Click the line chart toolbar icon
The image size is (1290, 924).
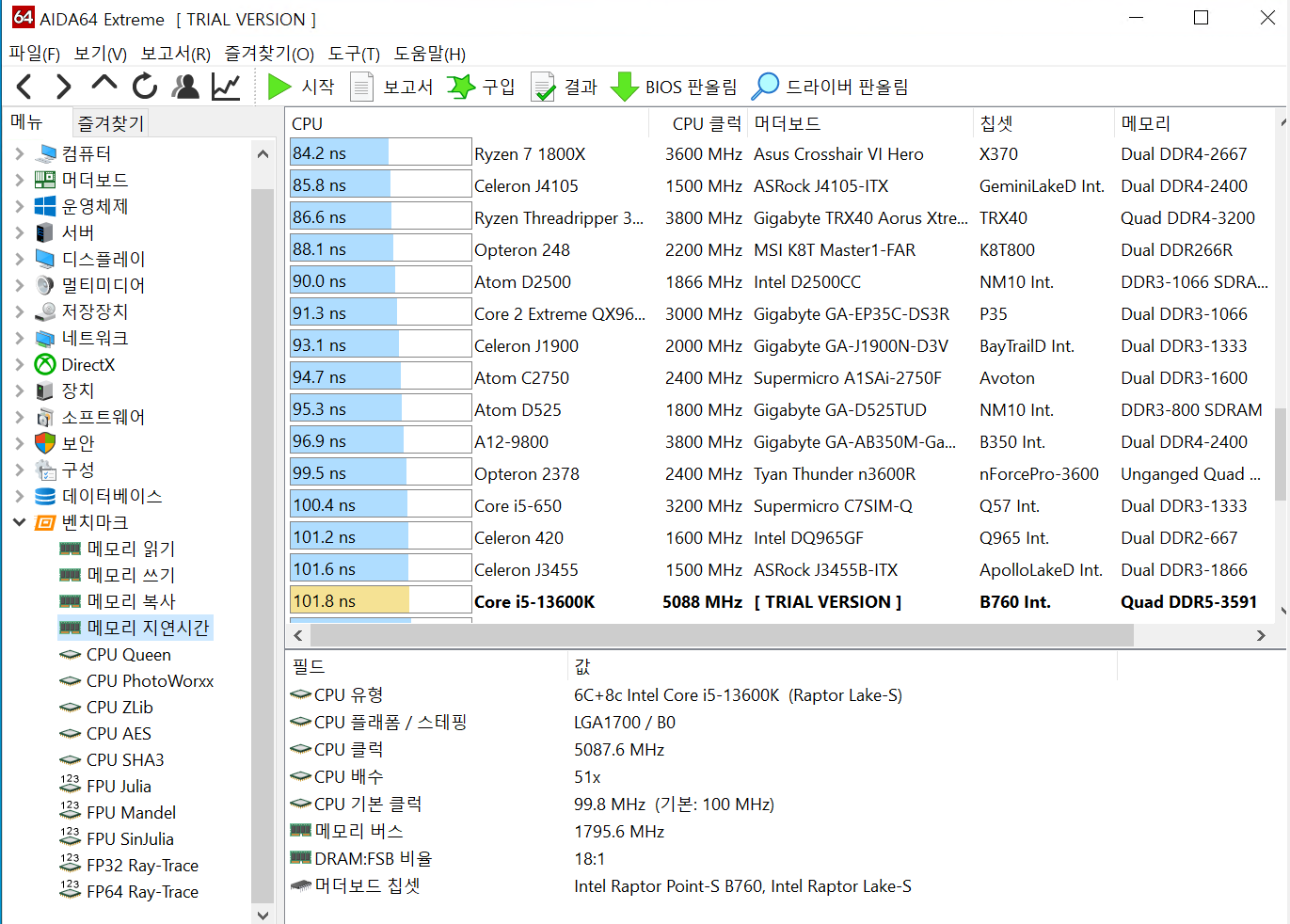[x=226, y=87]
